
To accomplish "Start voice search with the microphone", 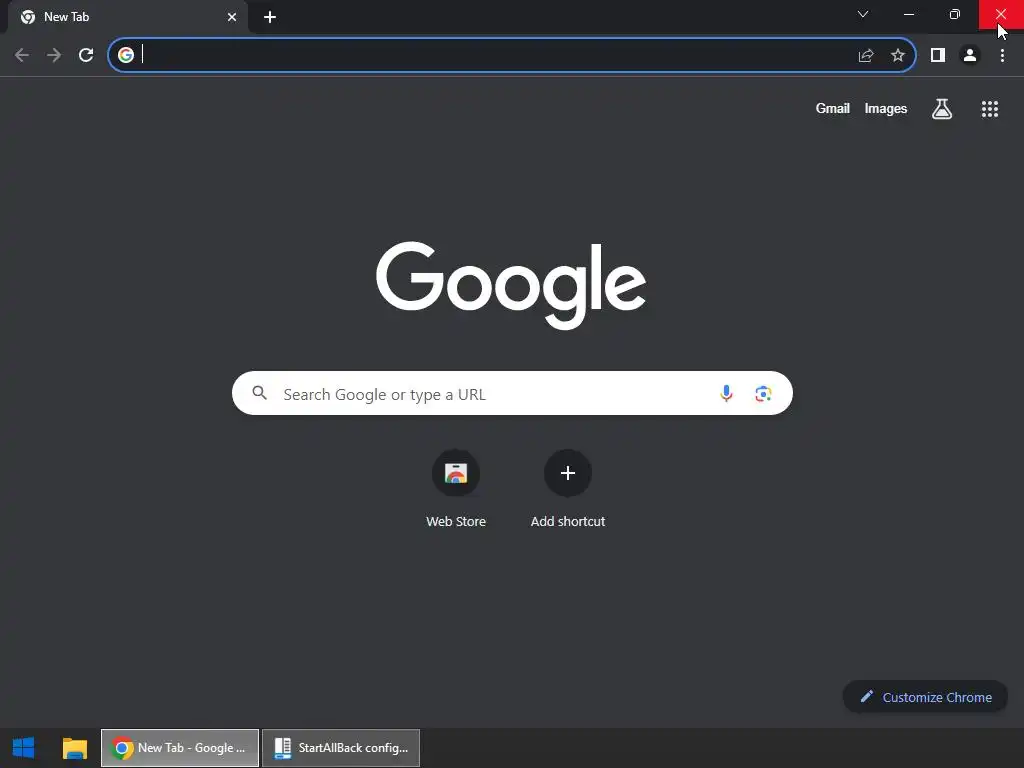I will click(x=726, y=394).
